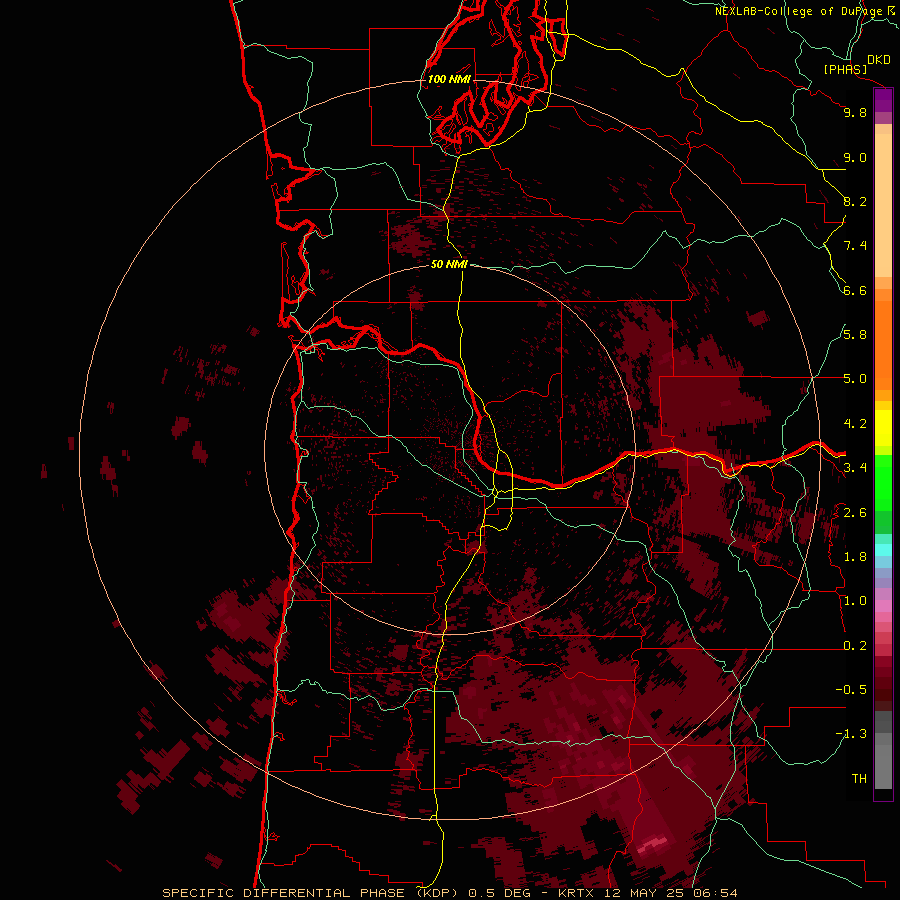Click the 1.0 value on color scale
The height and width of the screenshot is (900, 900).
855,601
